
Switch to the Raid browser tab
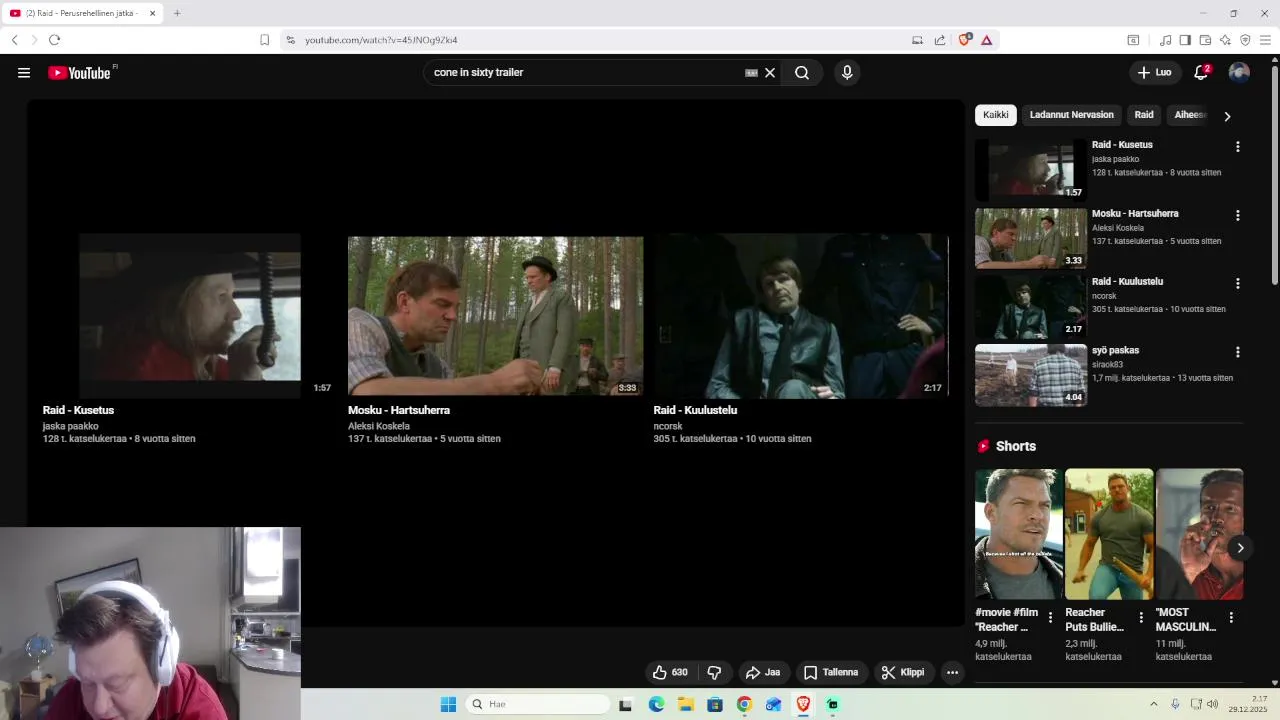pyautogui.click(x=80, y=13)
